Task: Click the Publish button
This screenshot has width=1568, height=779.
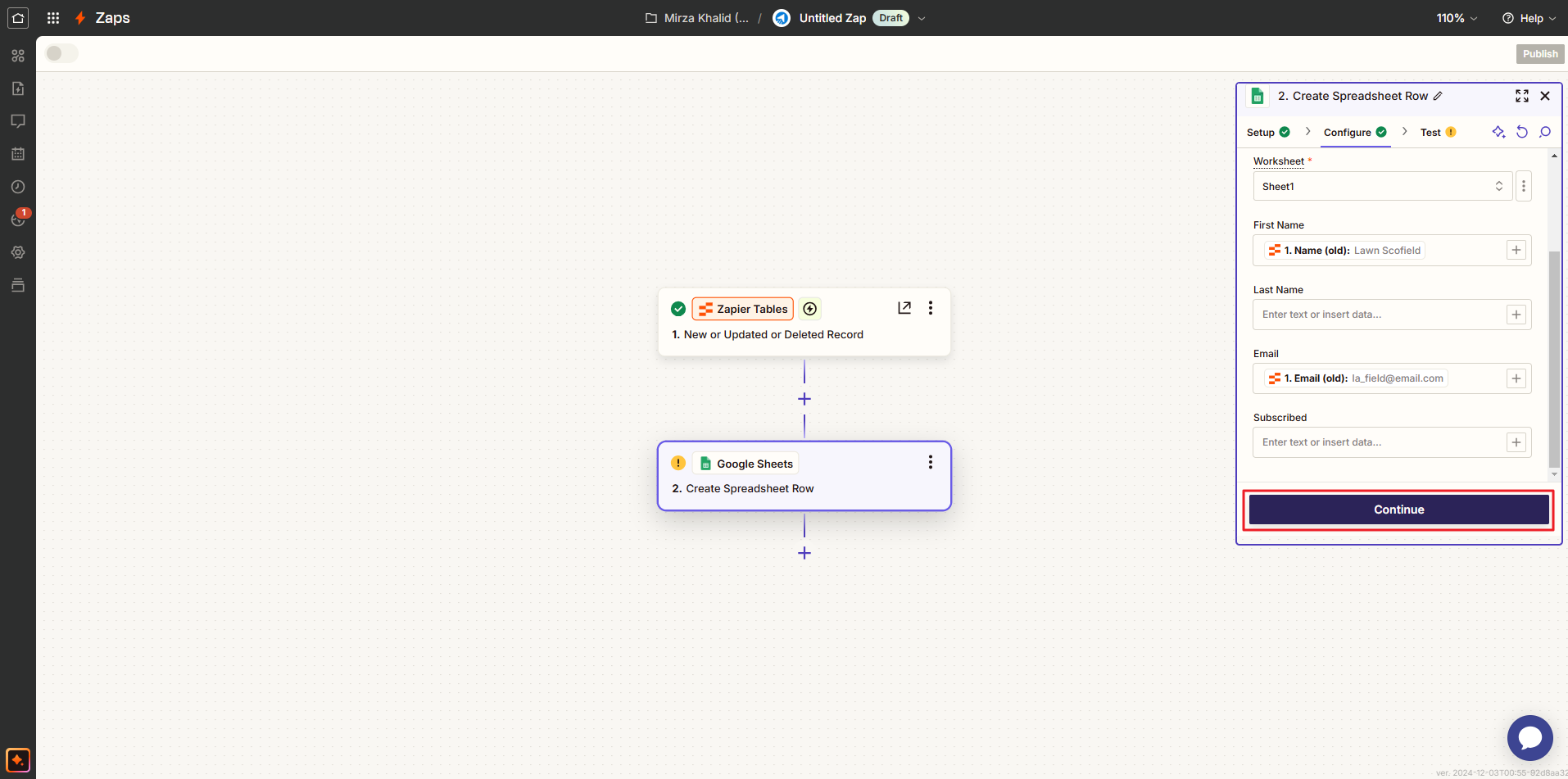Action: (x=1540, y=54)
